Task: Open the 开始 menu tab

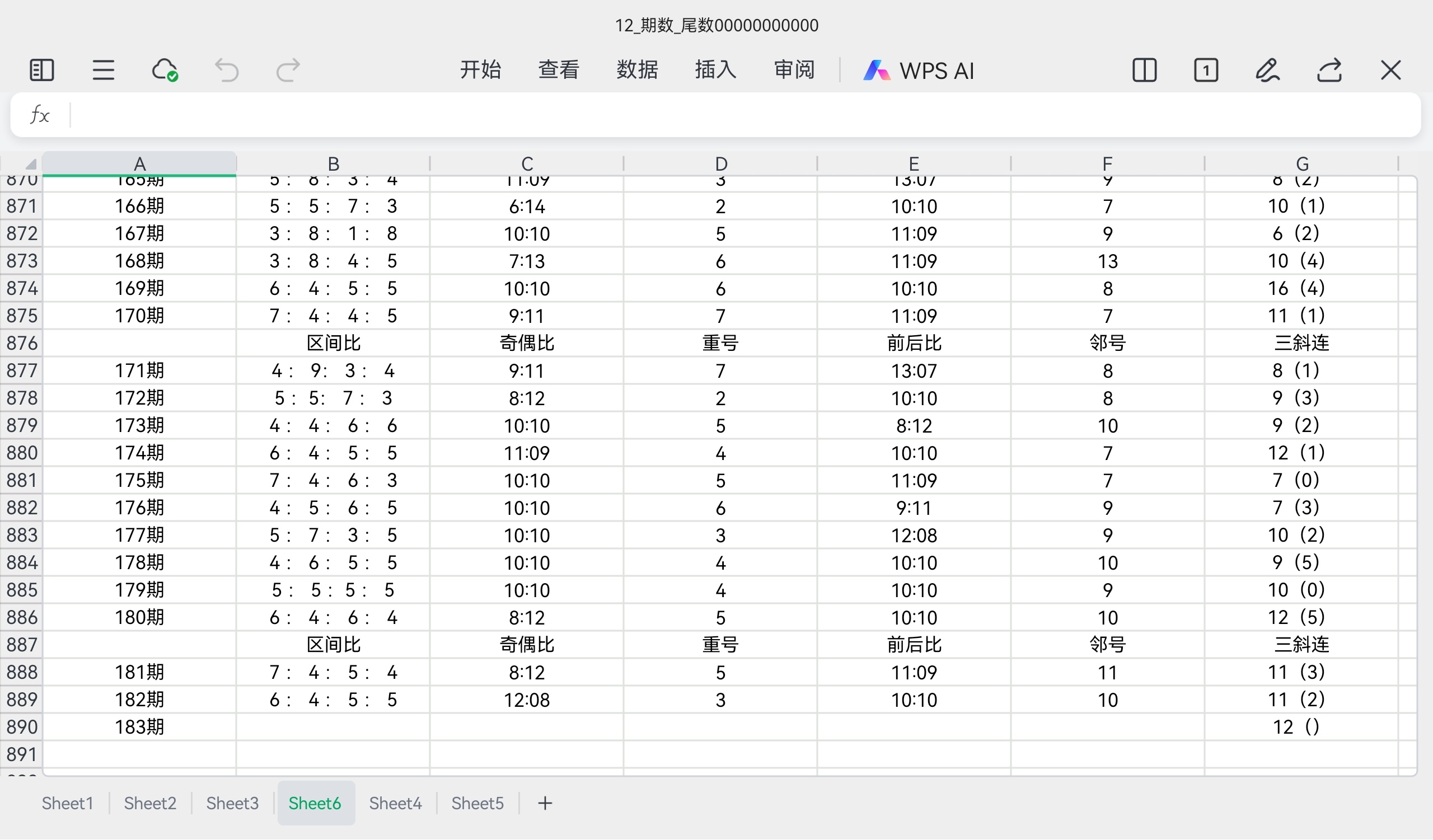Action: tap(480, 70)
